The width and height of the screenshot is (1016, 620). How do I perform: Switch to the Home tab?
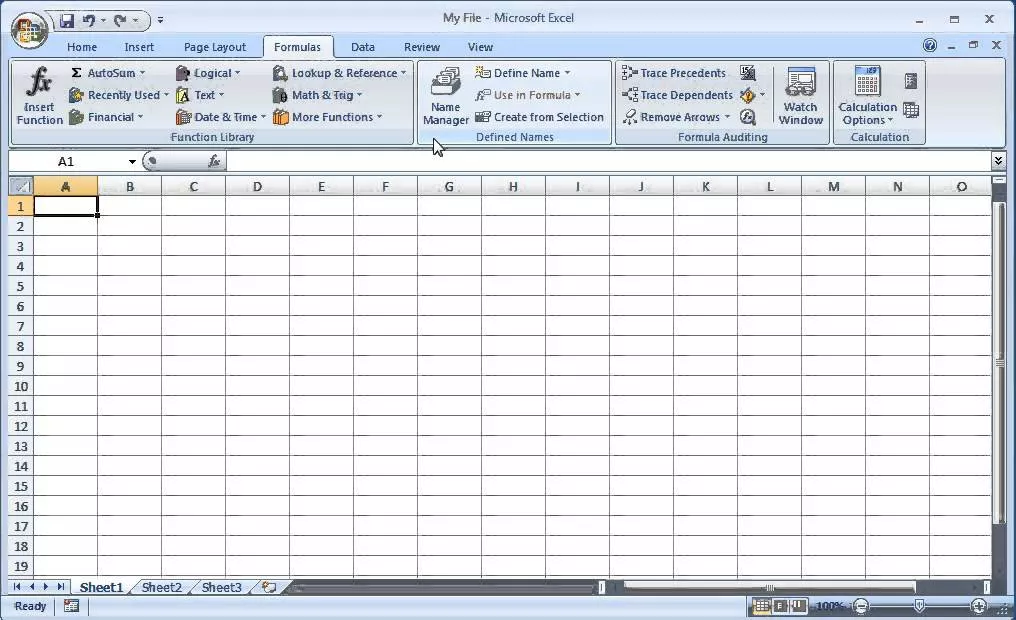point(82,47)
